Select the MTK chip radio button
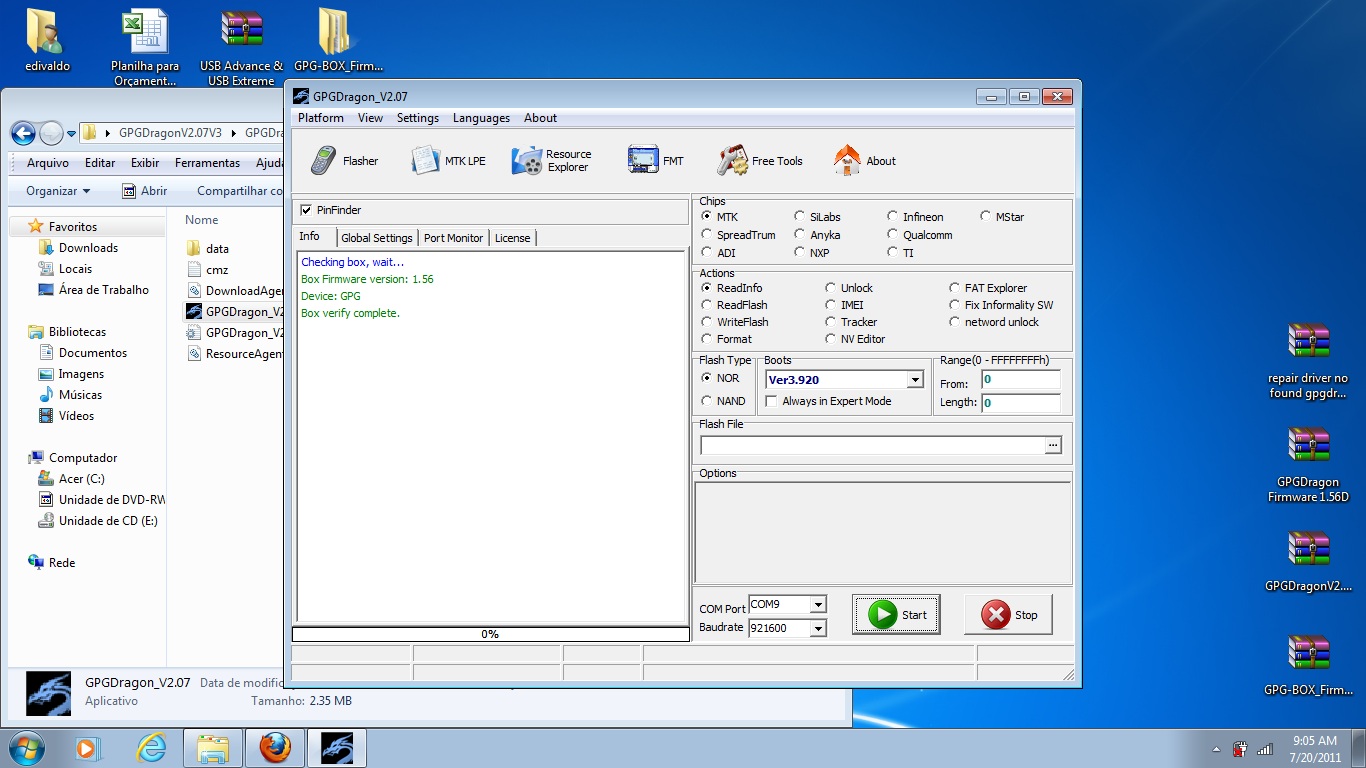Screen dimensions: 1366x768 coord(707,217)
